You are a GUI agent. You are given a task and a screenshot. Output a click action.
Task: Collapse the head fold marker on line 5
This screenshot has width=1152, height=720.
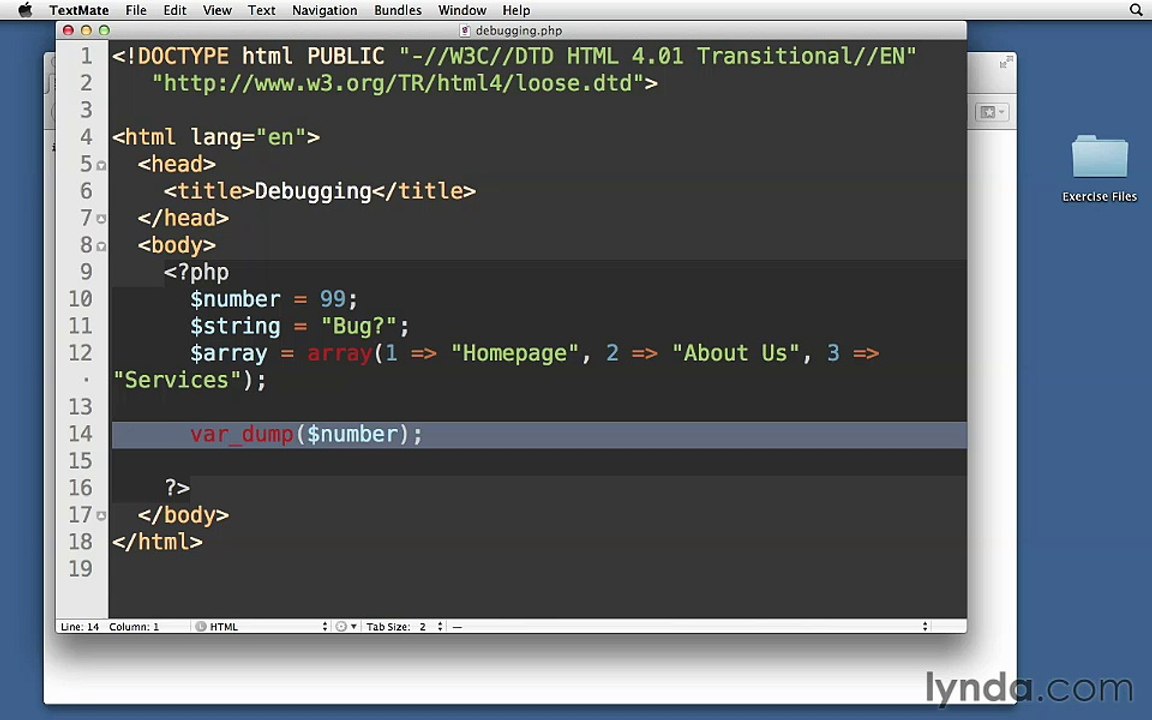(x=101, y=165)
